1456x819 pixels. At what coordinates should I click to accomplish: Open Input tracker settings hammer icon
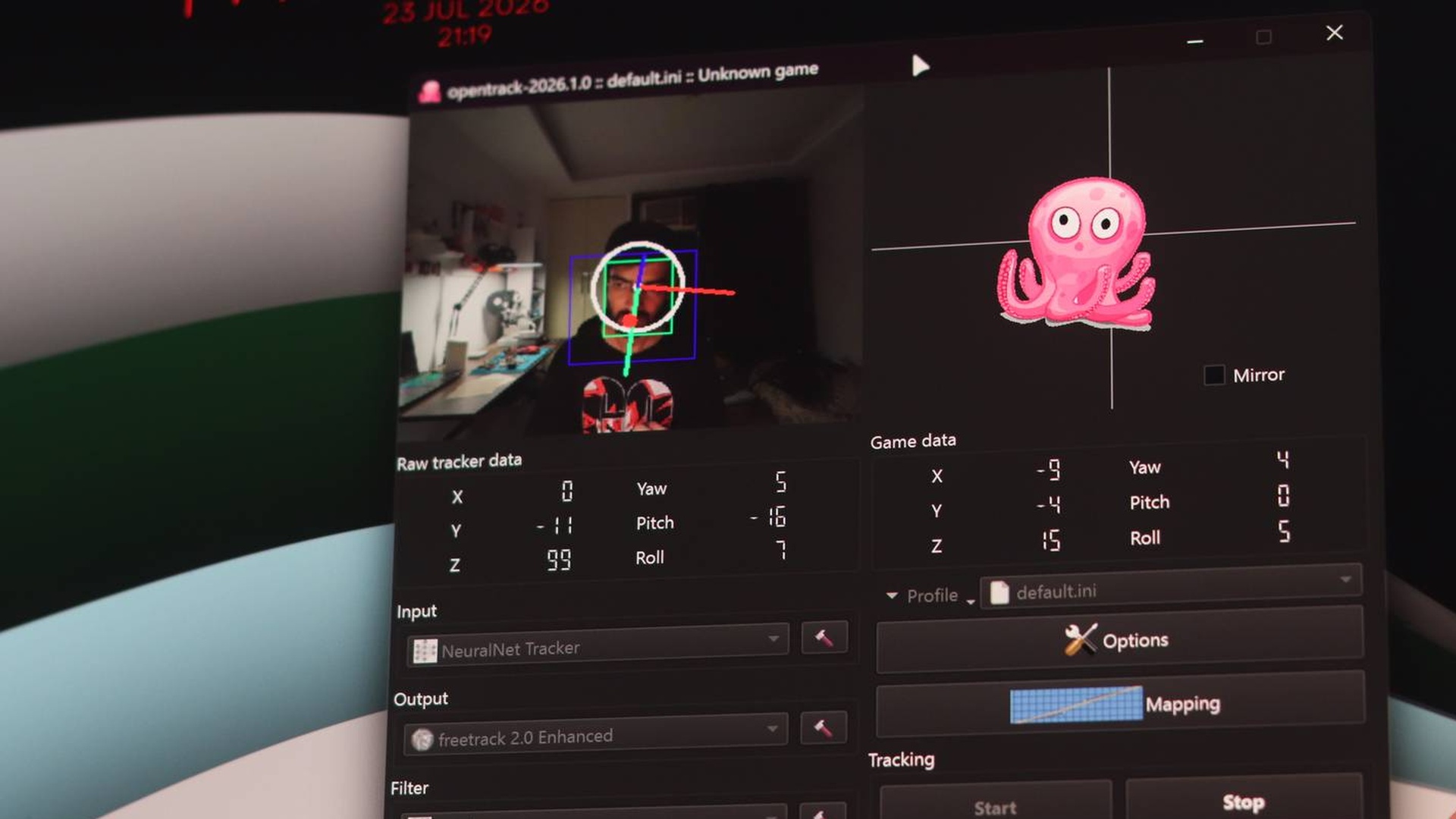pos(824,639)
